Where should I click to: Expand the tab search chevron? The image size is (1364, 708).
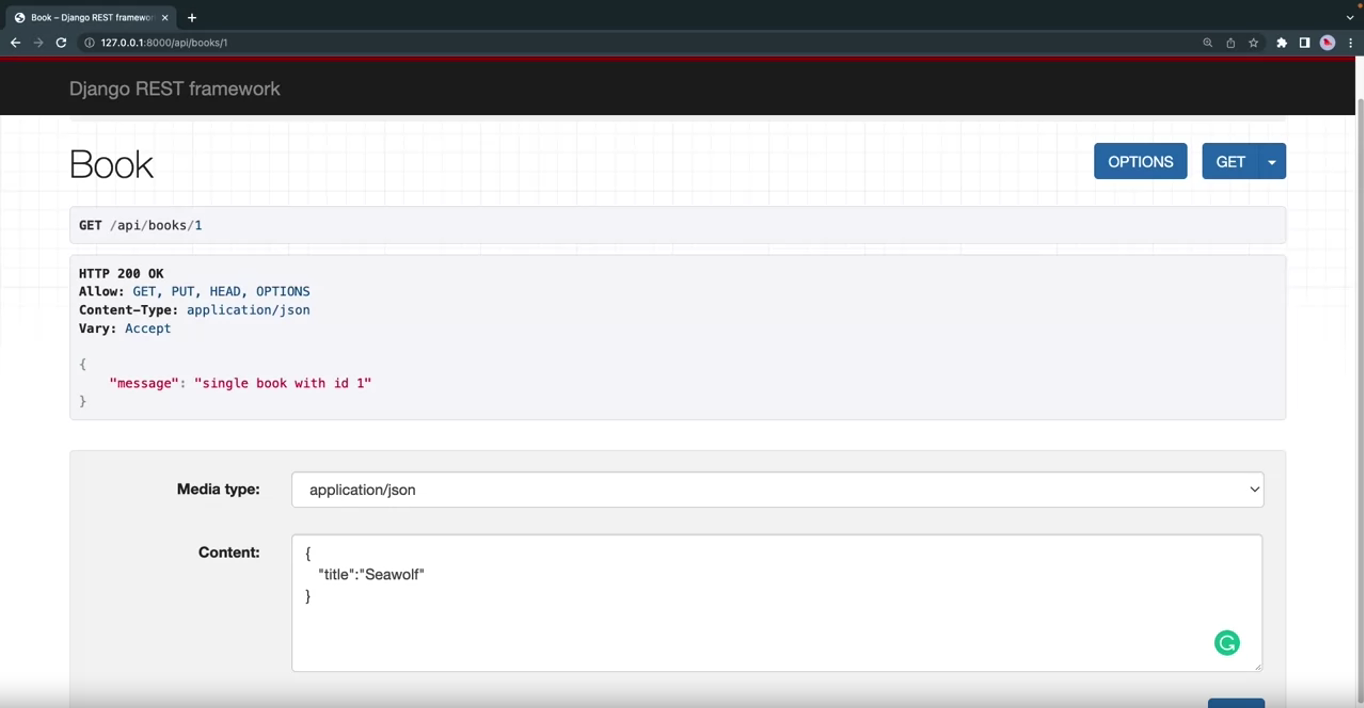click(x=1349, y=17)
